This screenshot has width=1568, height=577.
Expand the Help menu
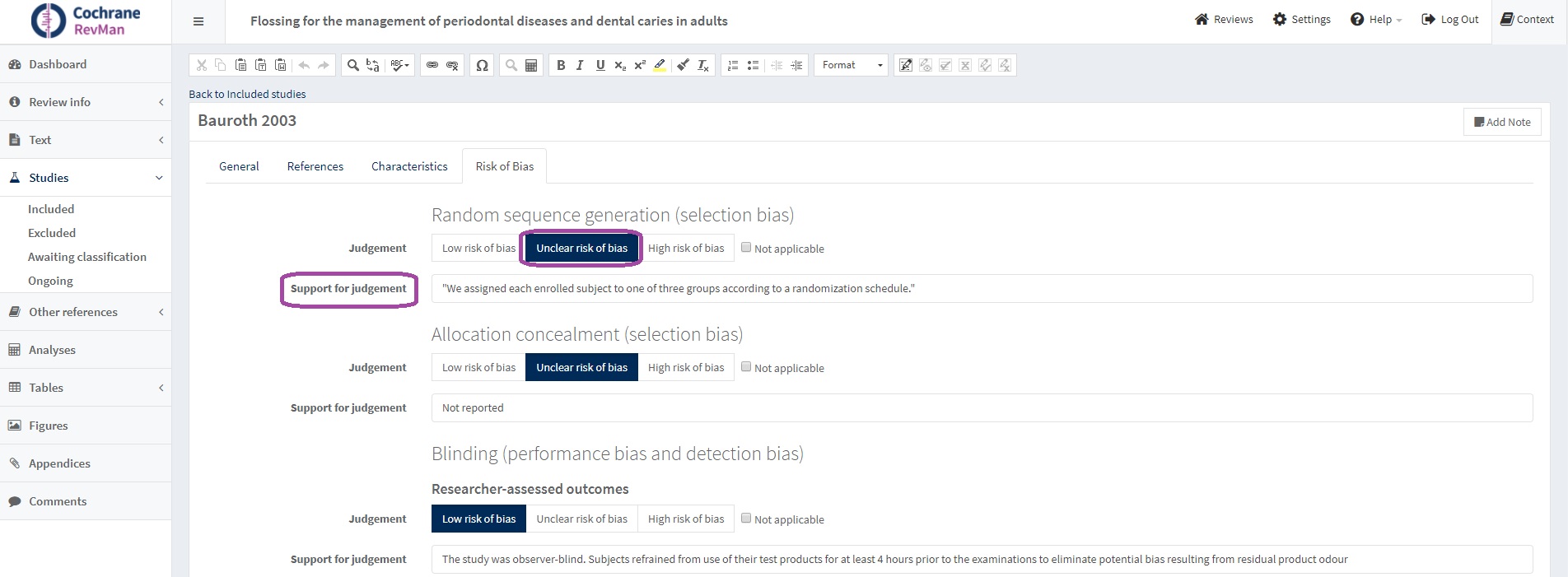point(1376,20)
